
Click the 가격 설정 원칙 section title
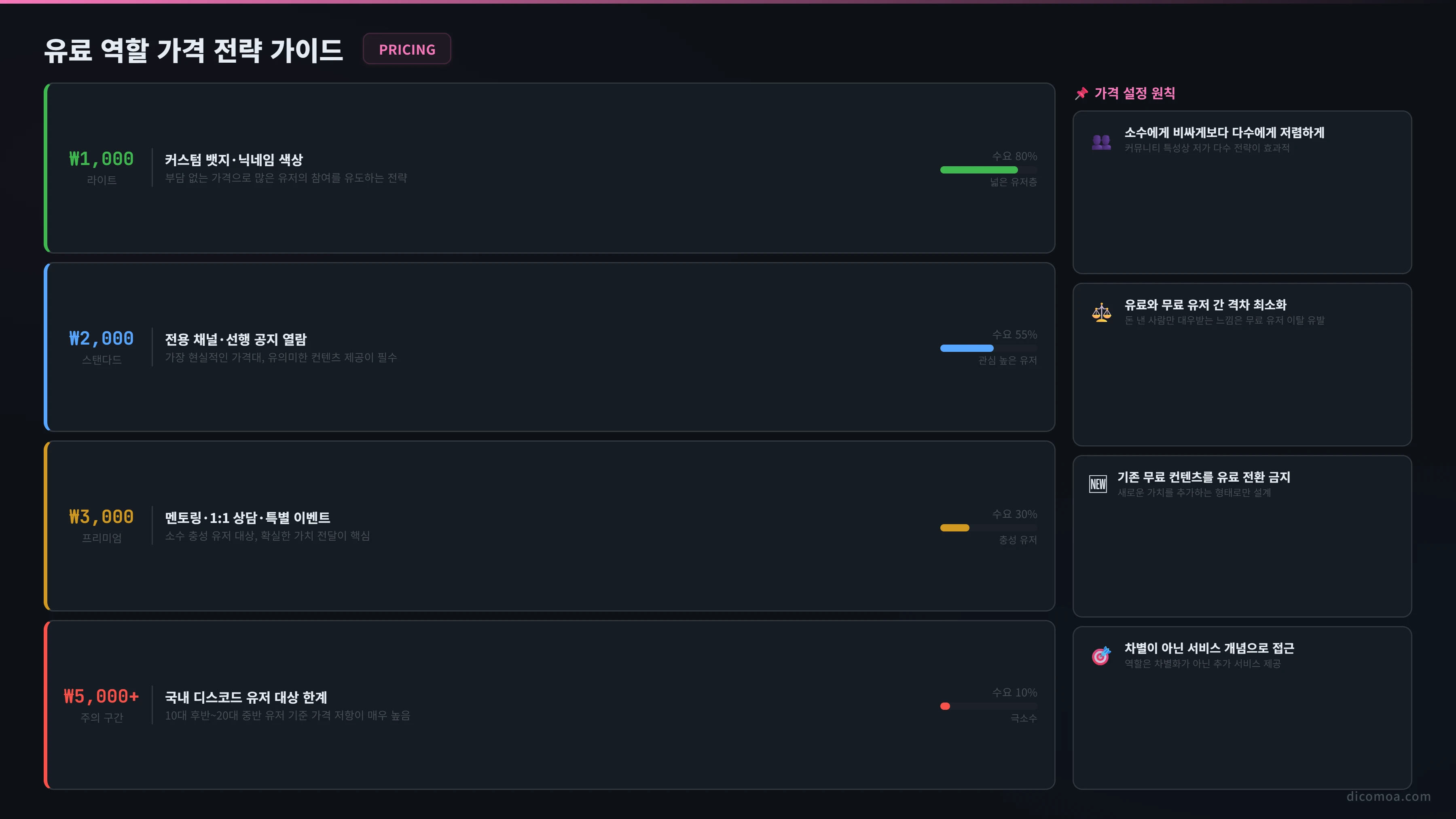1134,93
